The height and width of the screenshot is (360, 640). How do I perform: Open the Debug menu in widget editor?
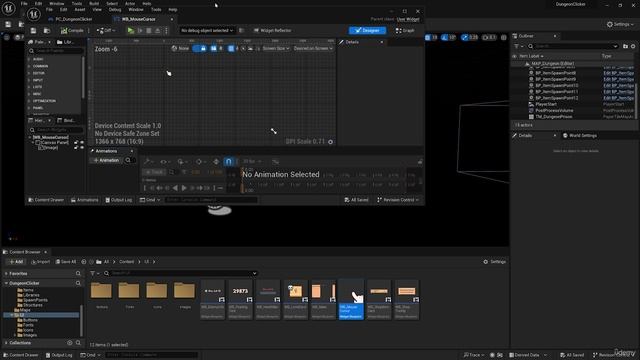pyautogui.click(x=115, y=9)
